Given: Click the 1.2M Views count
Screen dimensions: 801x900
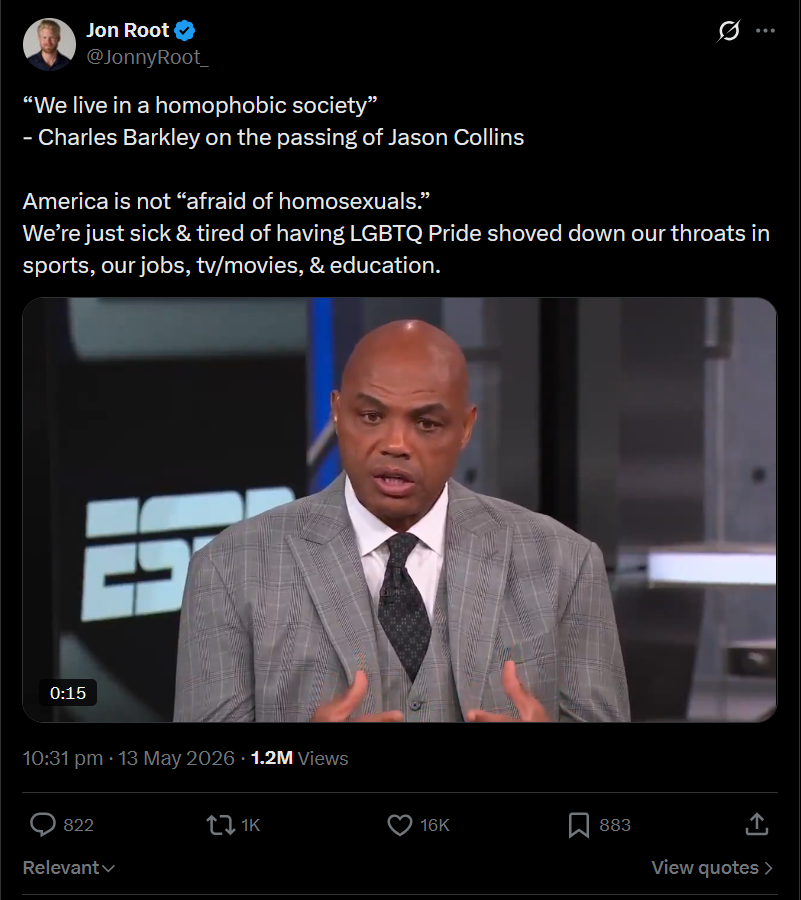Looking at the screenshot, I should click(x=300, y=758).
